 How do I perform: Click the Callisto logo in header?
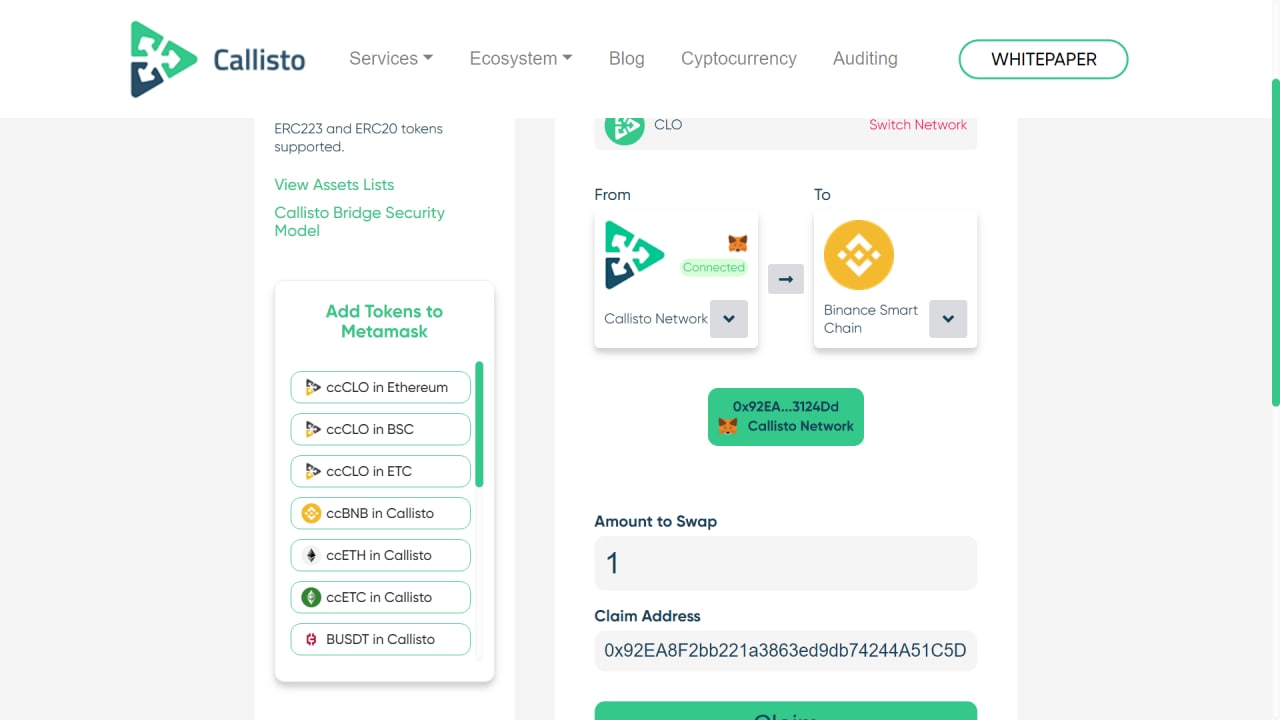click(x=218, y=59)
